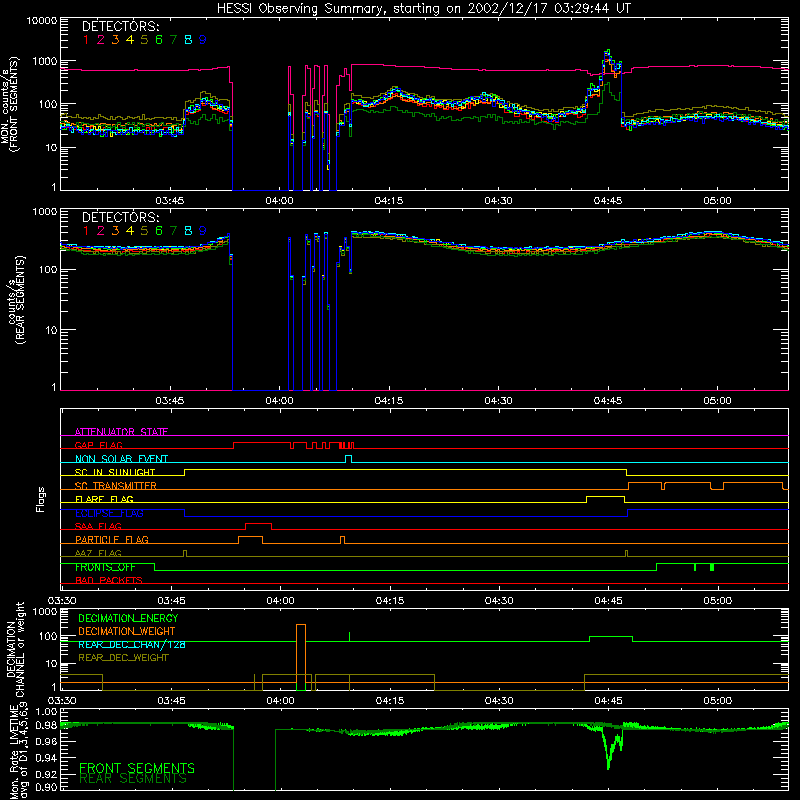Click the GAP_FLAG label

(98, 445)
